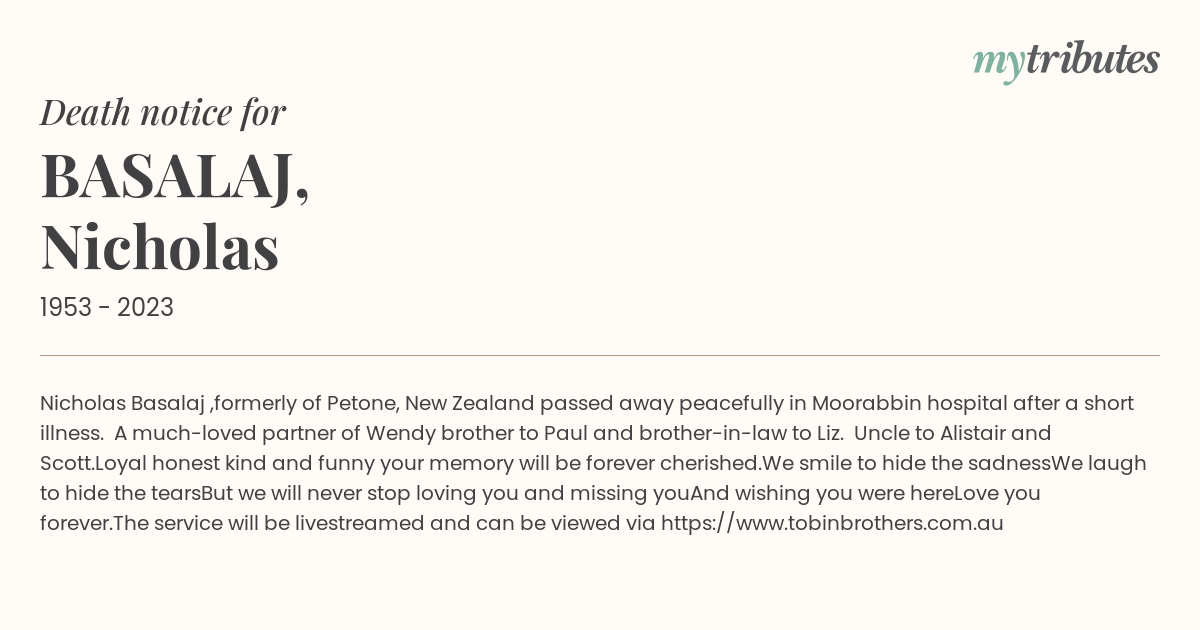The height and width of the screenshot is (630, 1200).
Task: Click "We laugh" at line end
Action: (x=1099, y=463)
